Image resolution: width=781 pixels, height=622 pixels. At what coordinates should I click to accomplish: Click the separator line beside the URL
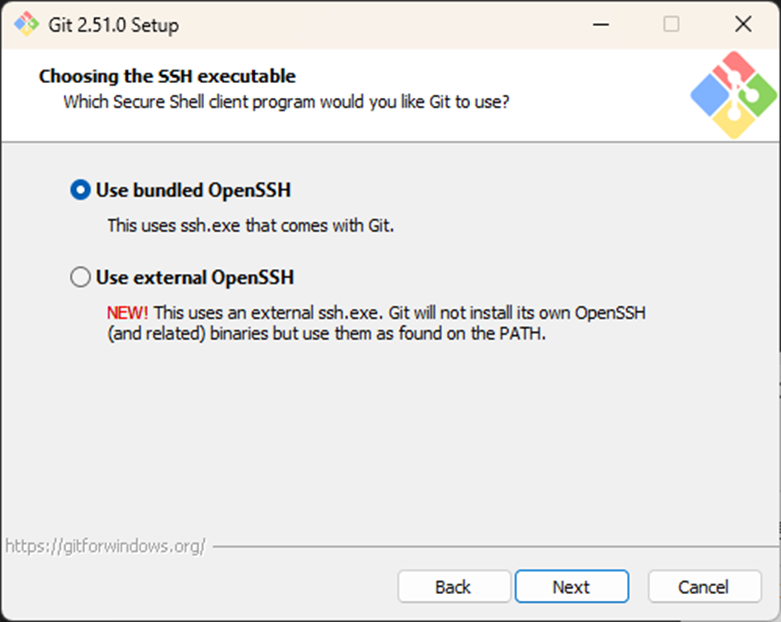click(x=490, y=547)
